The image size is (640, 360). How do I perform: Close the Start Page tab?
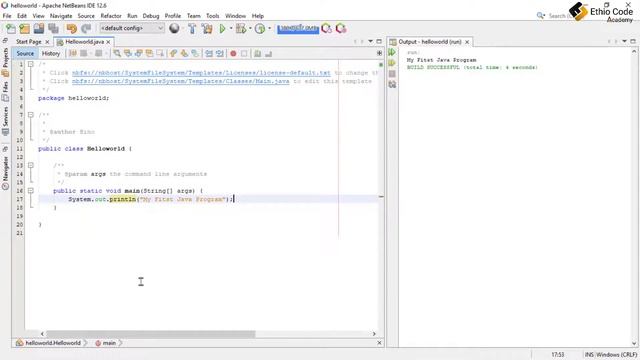click(47, 42)
